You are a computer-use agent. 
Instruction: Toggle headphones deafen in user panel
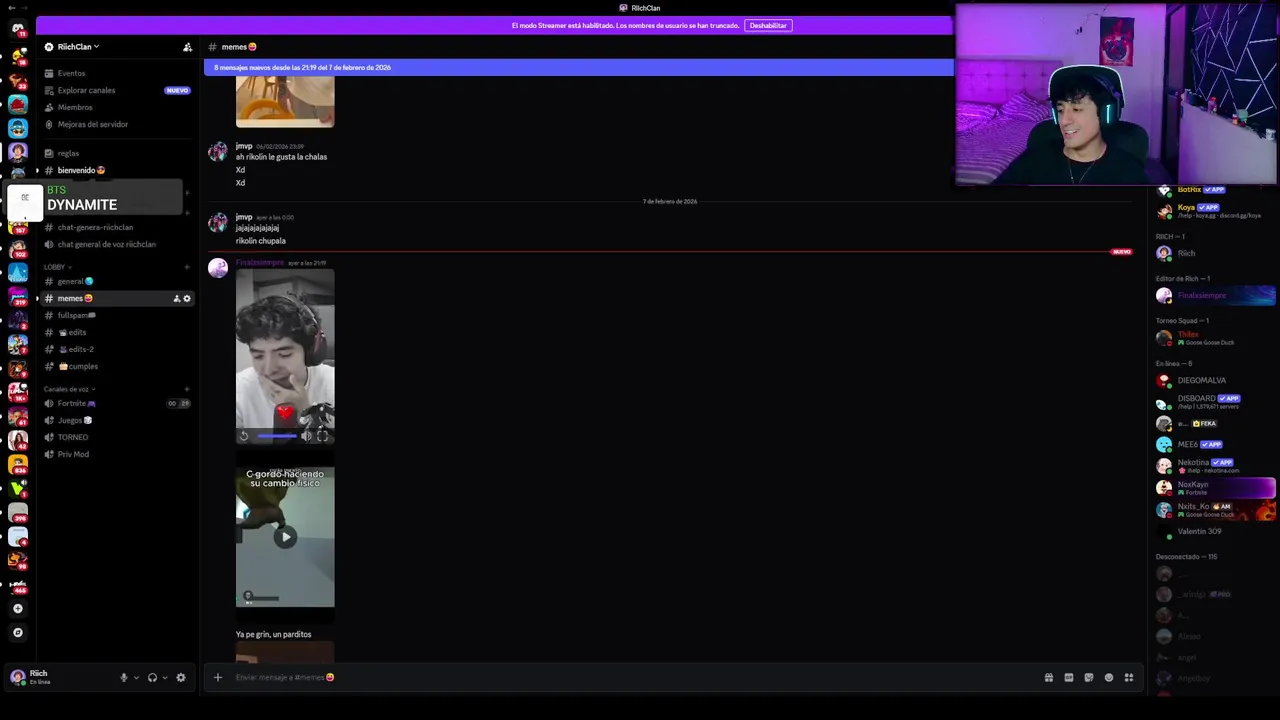pyautogui.click(x=152, y=677)
